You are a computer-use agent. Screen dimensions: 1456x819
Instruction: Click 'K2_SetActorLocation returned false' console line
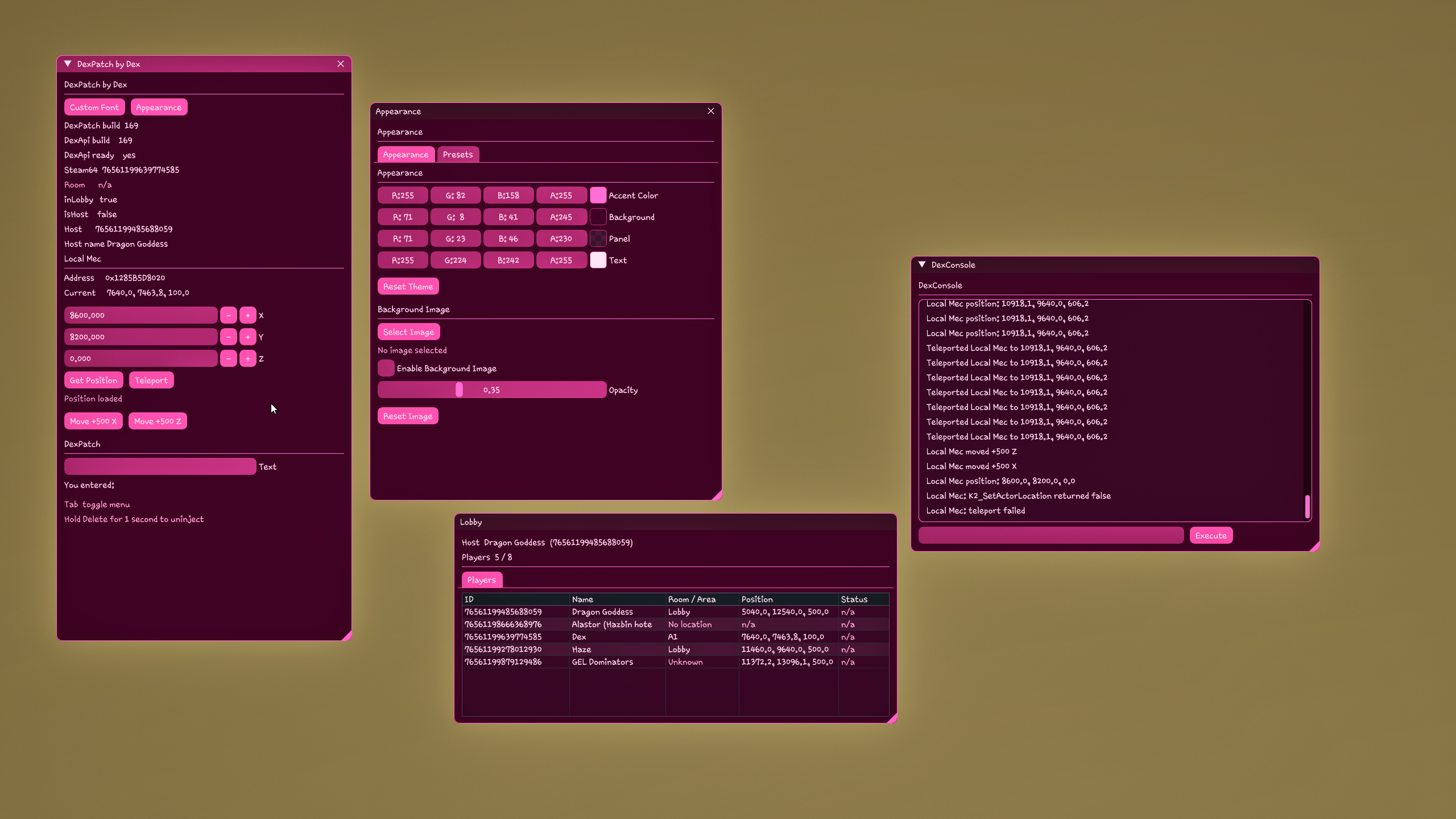(1018, 496)
